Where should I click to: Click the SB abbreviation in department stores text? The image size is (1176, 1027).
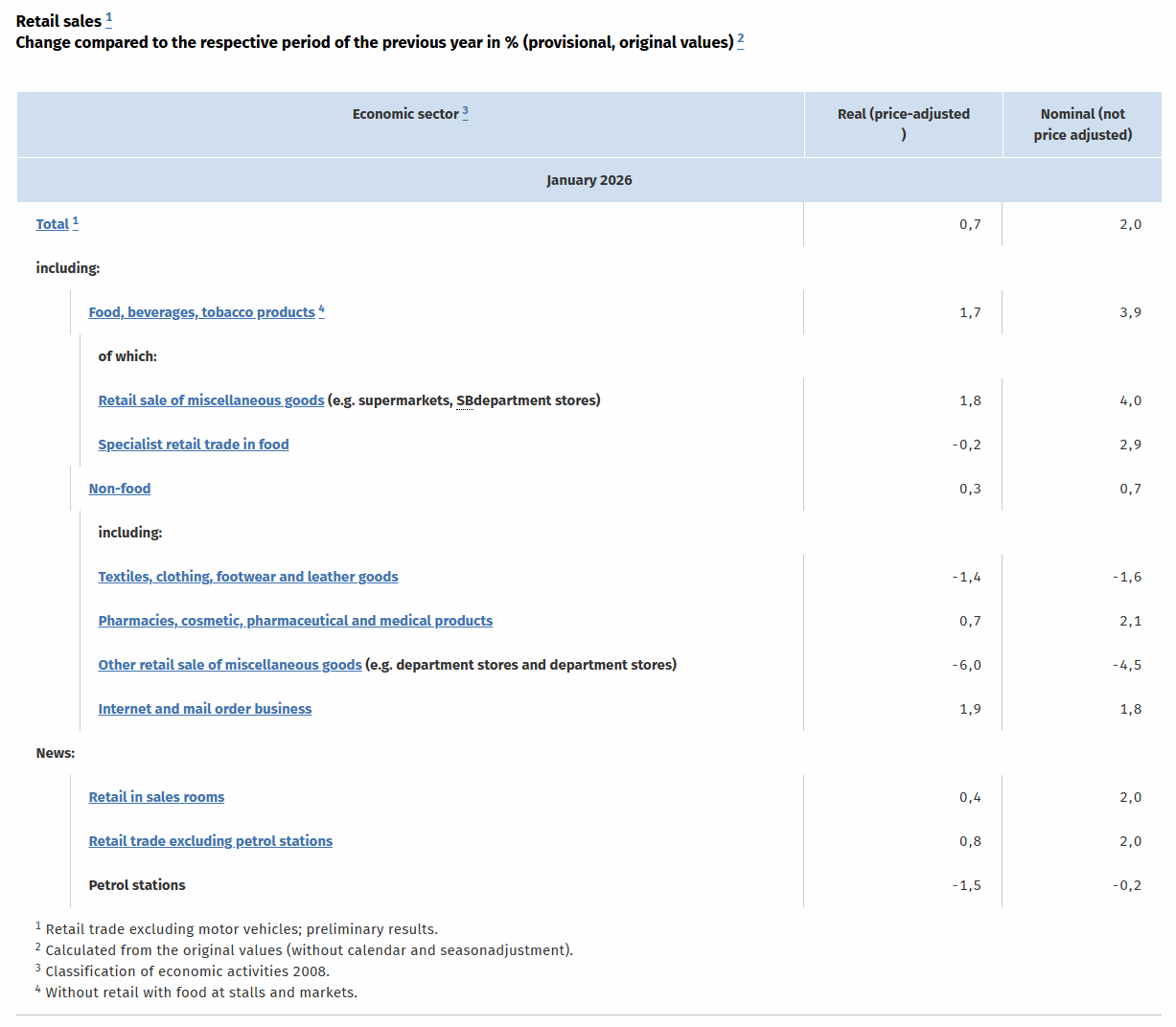pyautogui.click(x=465, y=400)
